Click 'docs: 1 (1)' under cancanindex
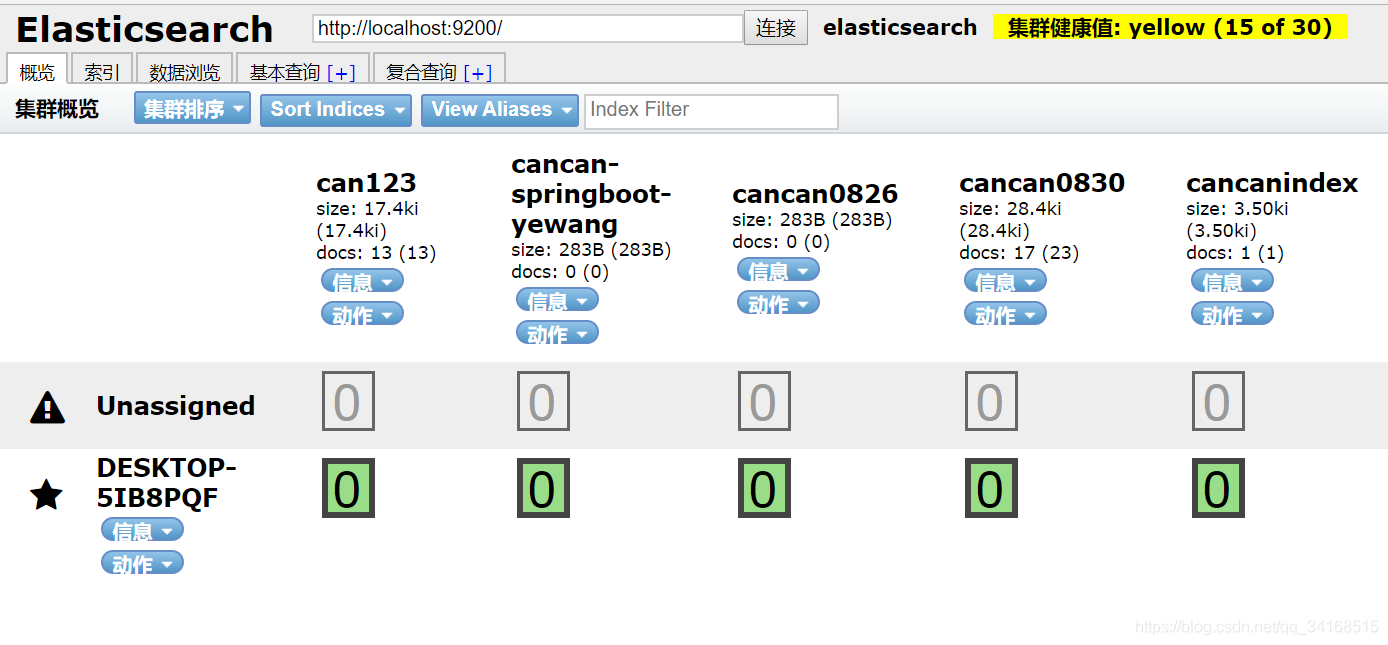The image size is (1388, 645). (x=1235, y=253)
